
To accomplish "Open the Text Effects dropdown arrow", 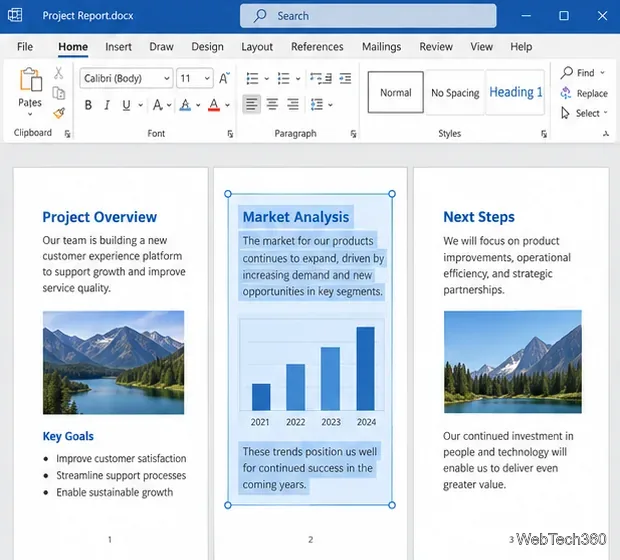I will click(x=169, y=105).
